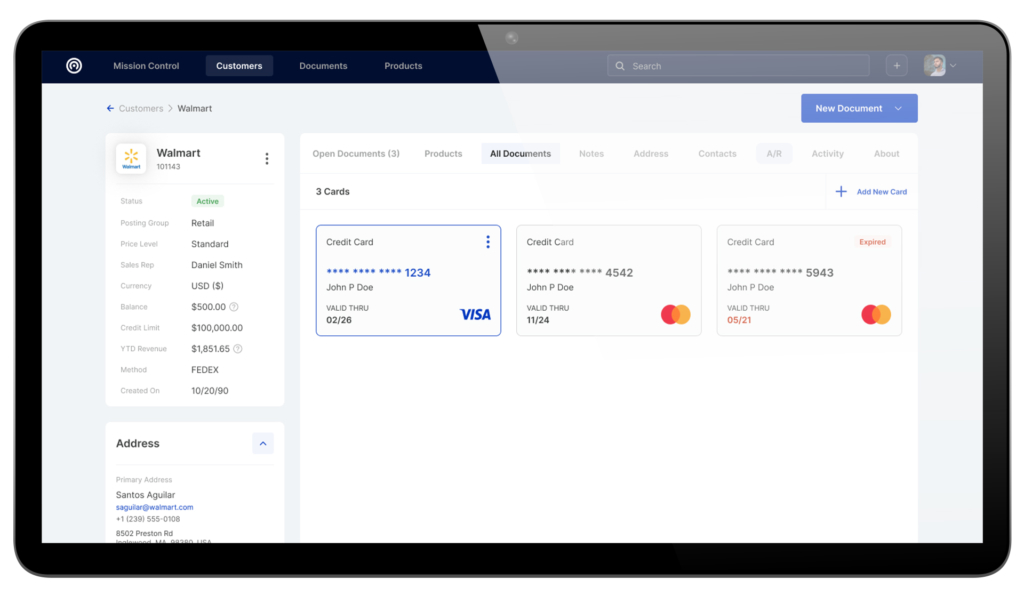Click the search magnifier icon
Screen dimensions: 1024x596
coord(620,66)
